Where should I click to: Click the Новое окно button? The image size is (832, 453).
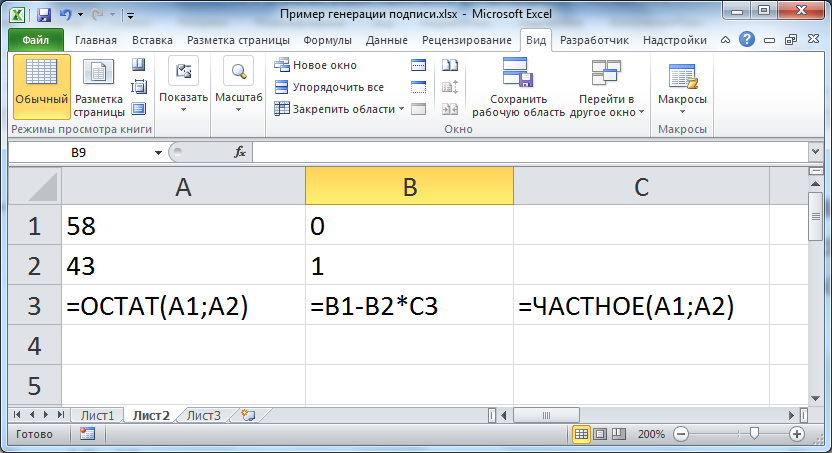pos(316,65)
